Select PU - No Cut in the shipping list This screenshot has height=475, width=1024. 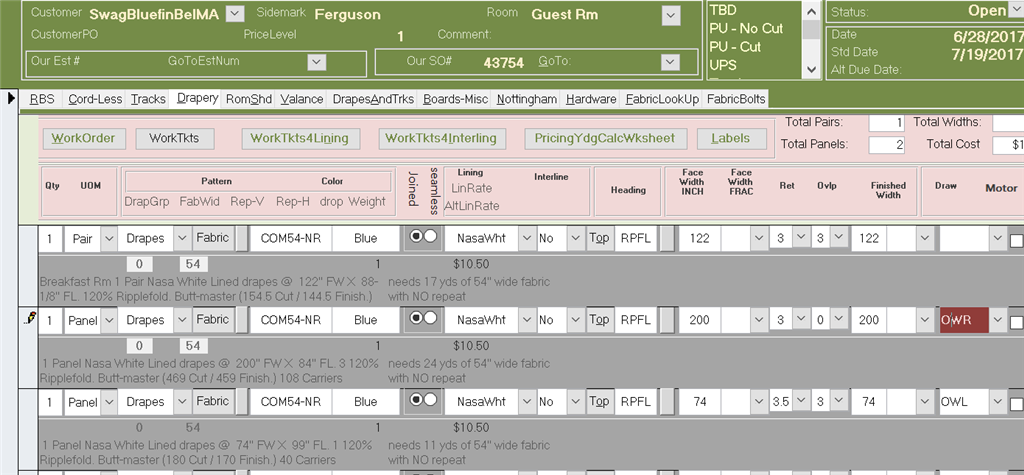pos(746,28)
